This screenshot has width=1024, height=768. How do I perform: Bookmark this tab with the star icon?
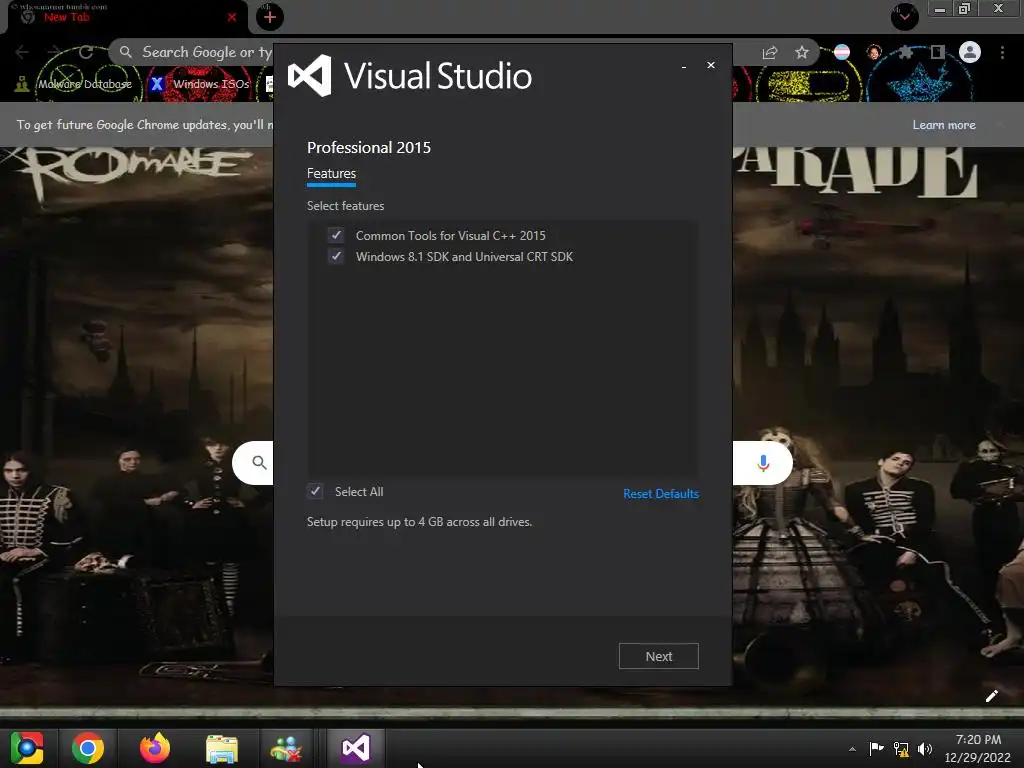point(802,52)
